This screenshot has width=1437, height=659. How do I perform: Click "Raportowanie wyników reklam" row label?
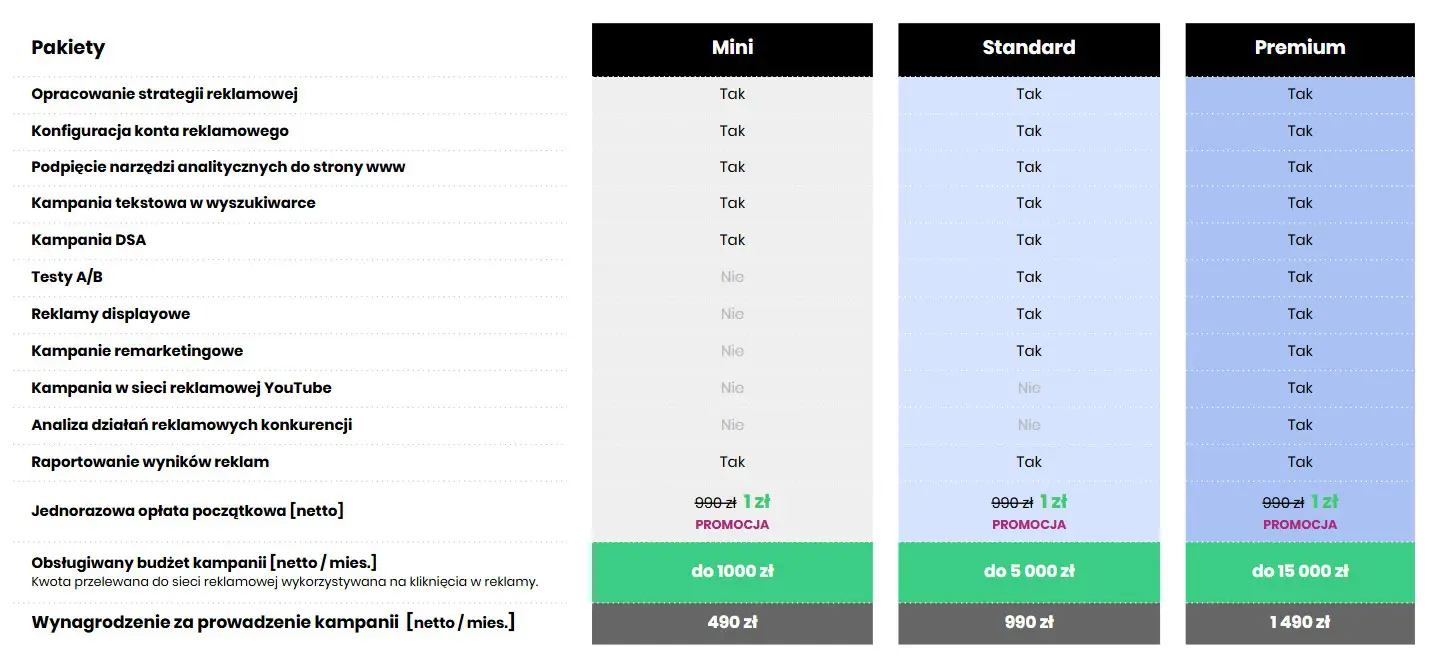[150, 462]
